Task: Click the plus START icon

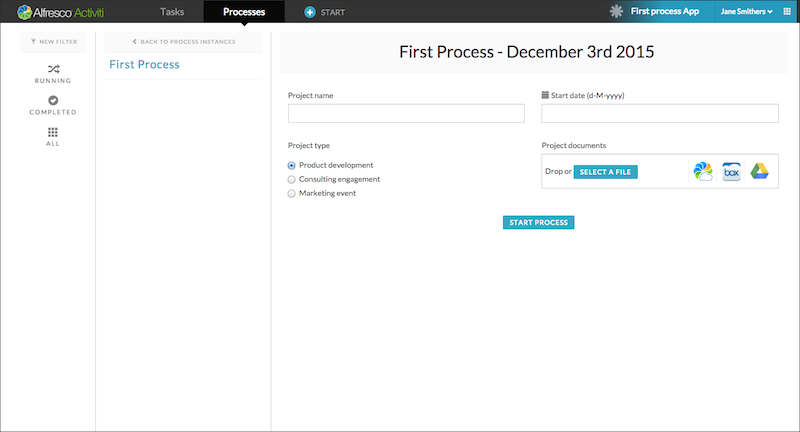Action: click(310, 12)
